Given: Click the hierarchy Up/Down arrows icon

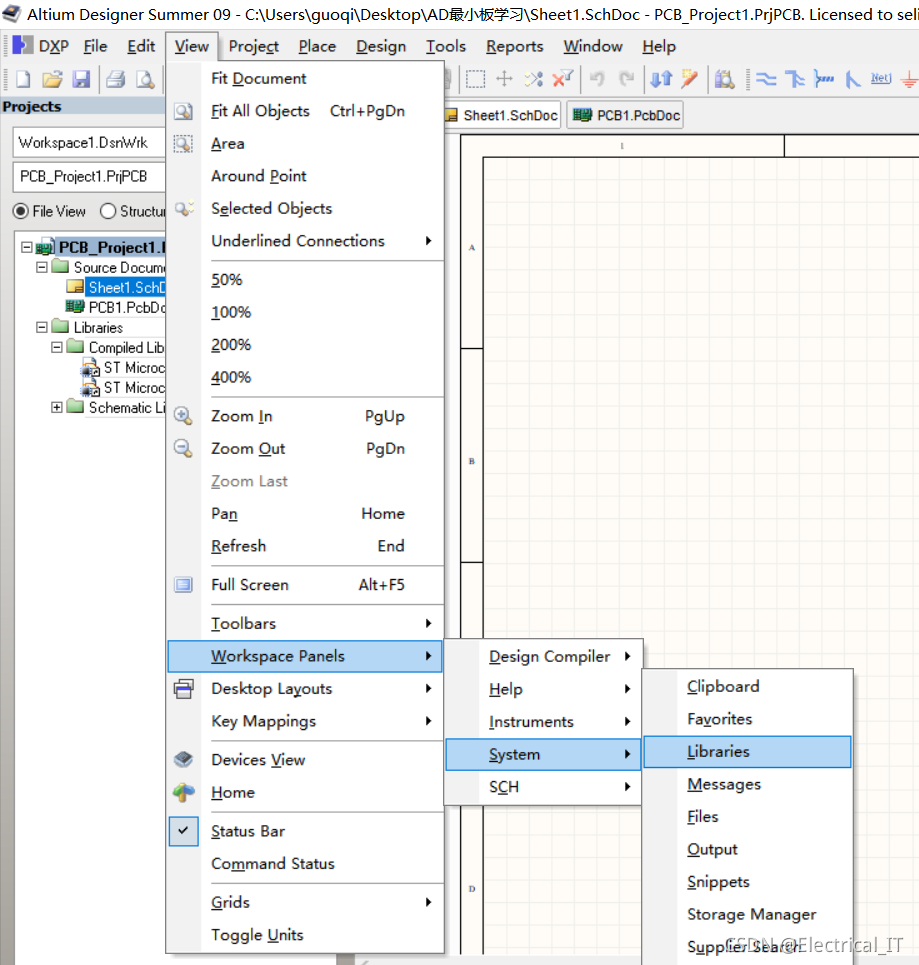Looking at the screenshot, I should [x=662, y=79].
